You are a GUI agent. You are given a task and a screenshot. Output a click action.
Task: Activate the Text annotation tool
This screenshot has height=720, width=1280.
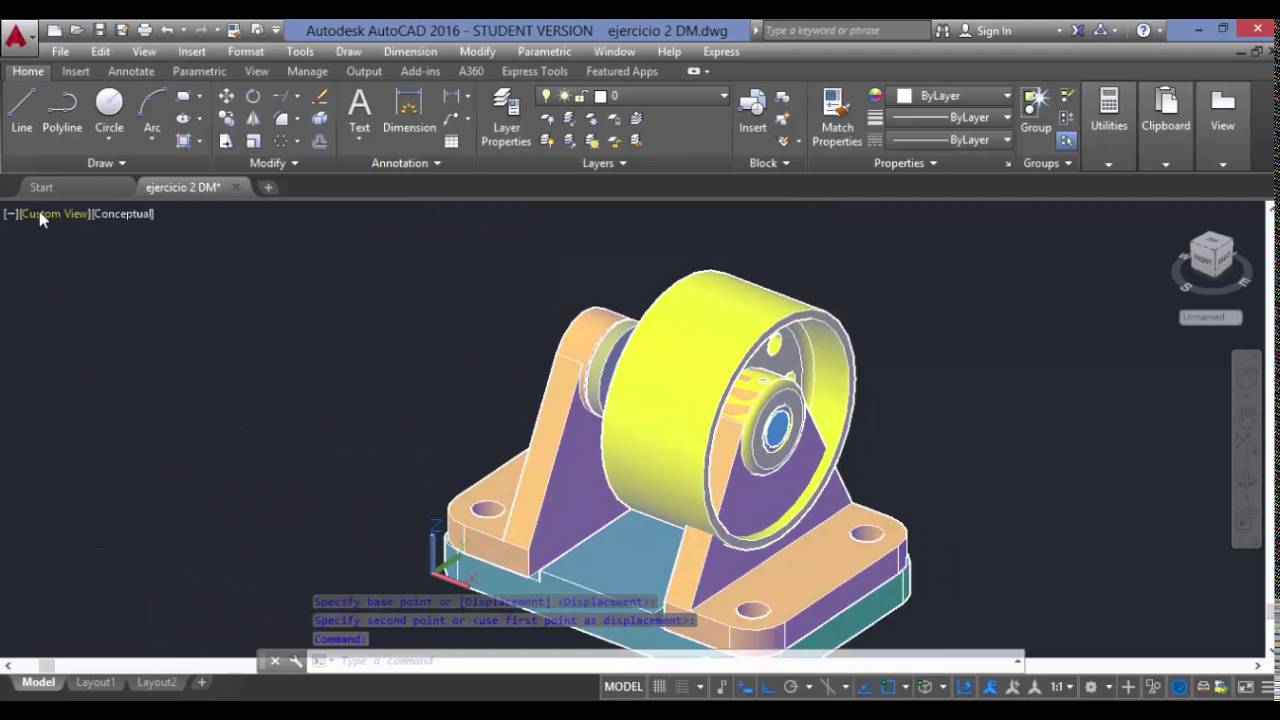coord(359,111)
